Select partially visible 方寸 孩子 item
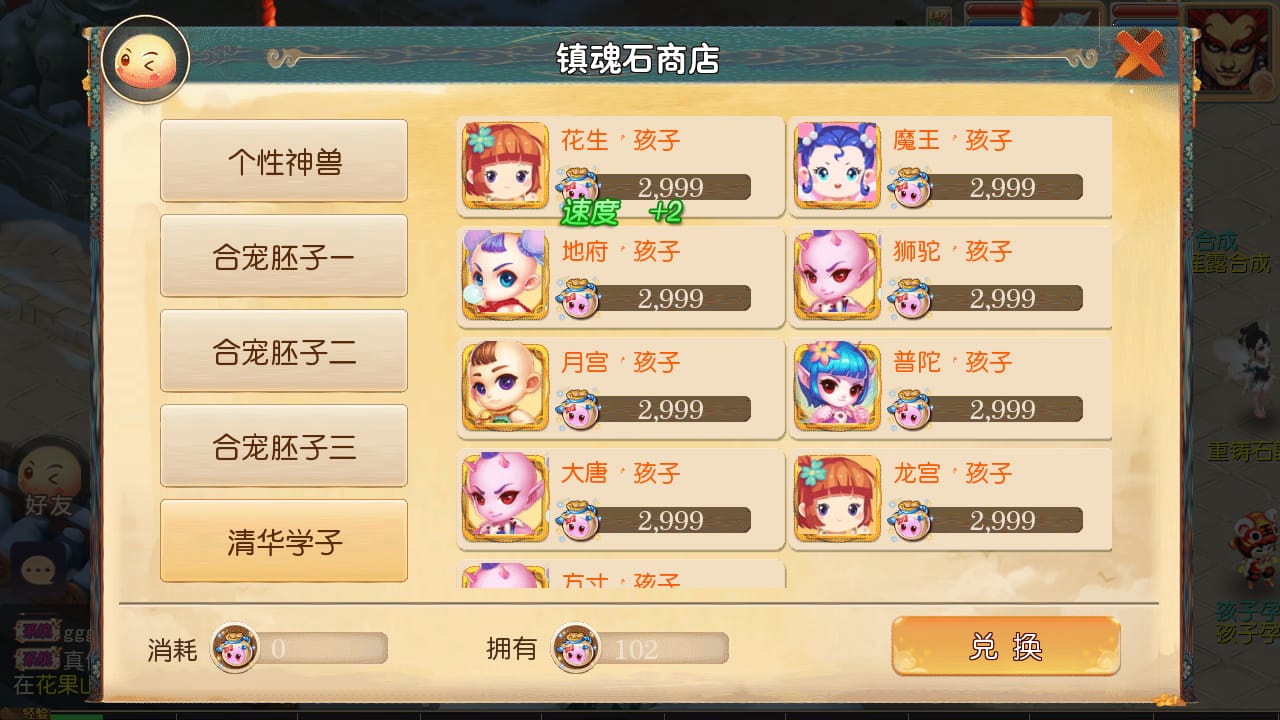The width and height of the screenshot is (1280, 720). tap(621, 575)
